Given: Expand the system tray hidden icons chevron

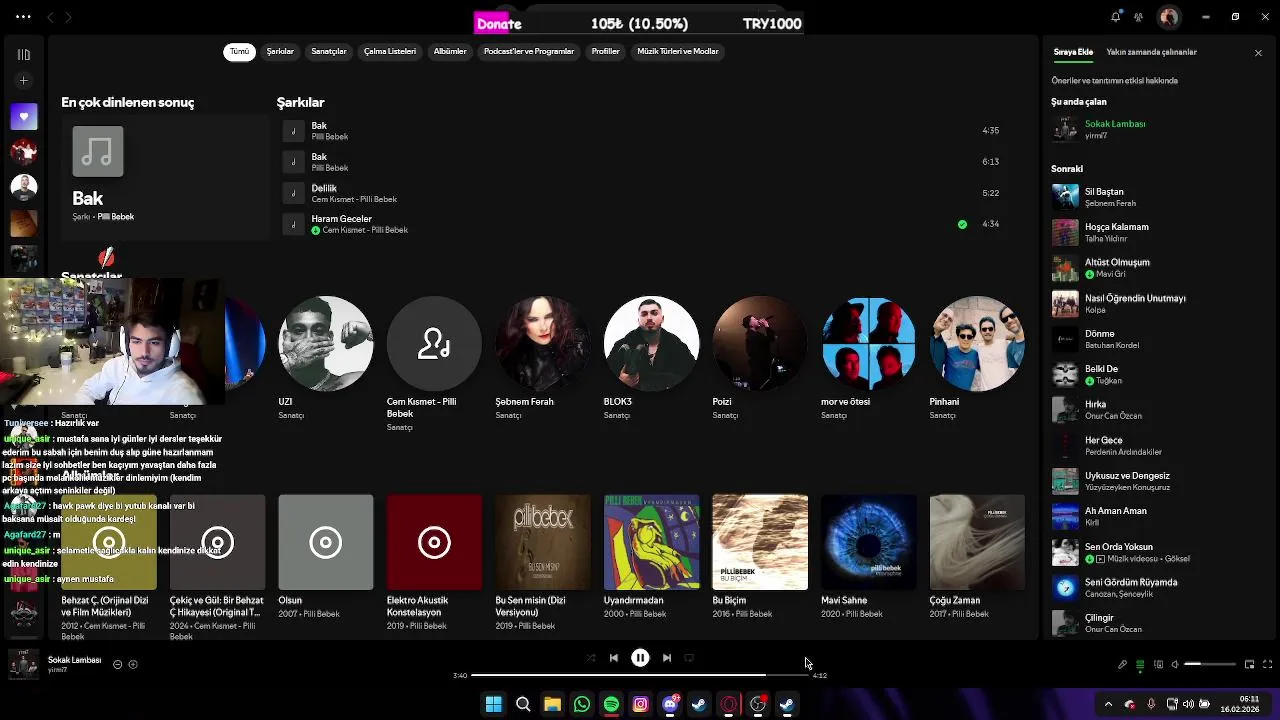Looking at the screenshot, I should [1108, 704].
